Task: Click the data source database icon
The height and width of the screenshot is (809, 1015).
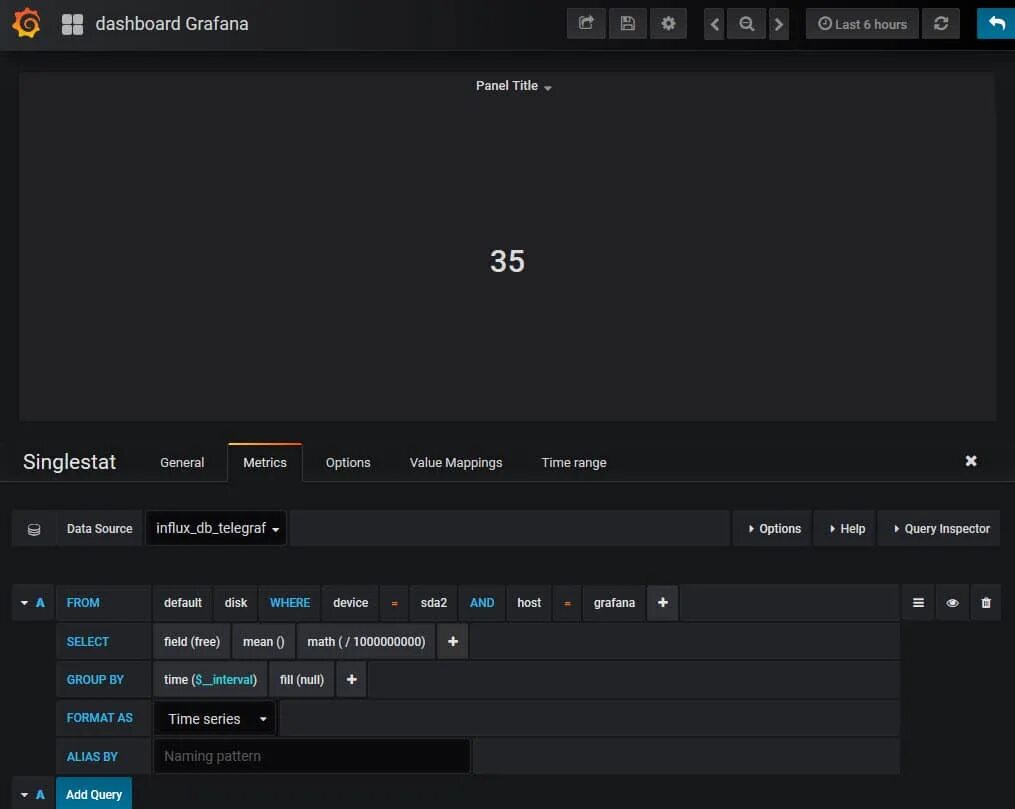Action: click(34, 529)
